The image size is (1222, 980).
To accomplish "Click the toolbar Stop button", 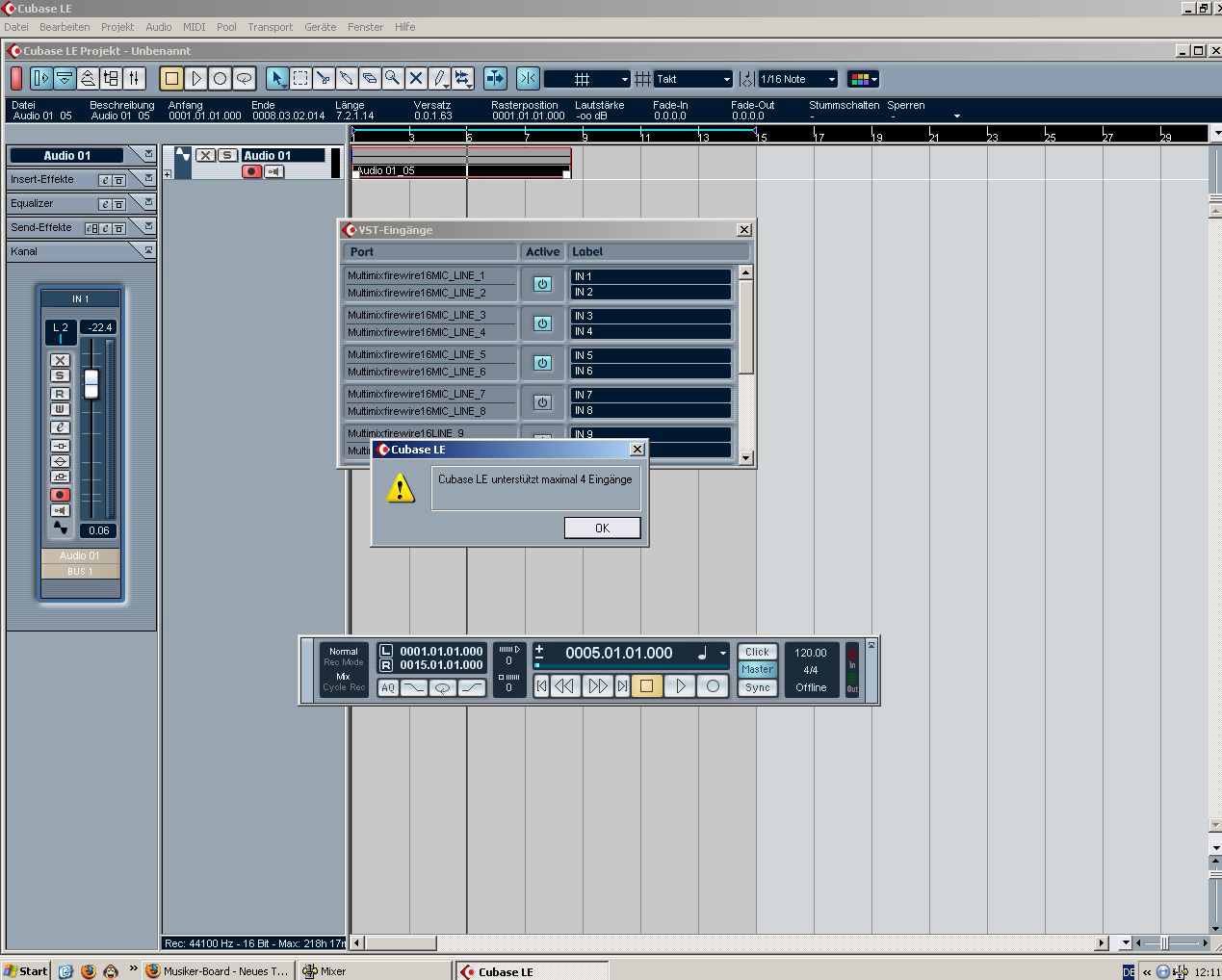I will click(172, 79).
